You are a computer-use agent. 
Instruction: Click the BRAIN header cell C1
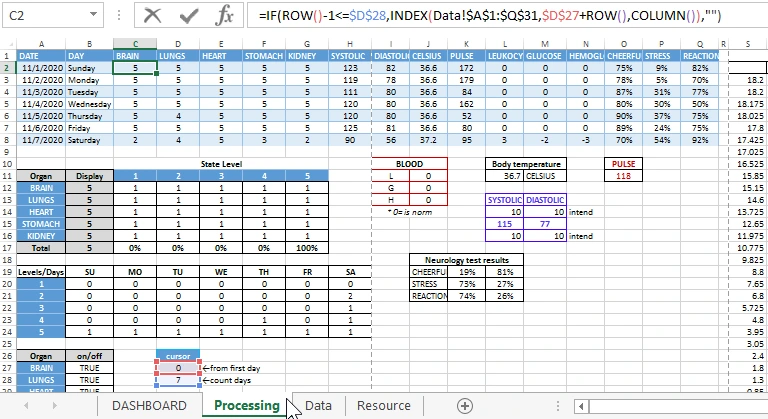click(135, 56)
